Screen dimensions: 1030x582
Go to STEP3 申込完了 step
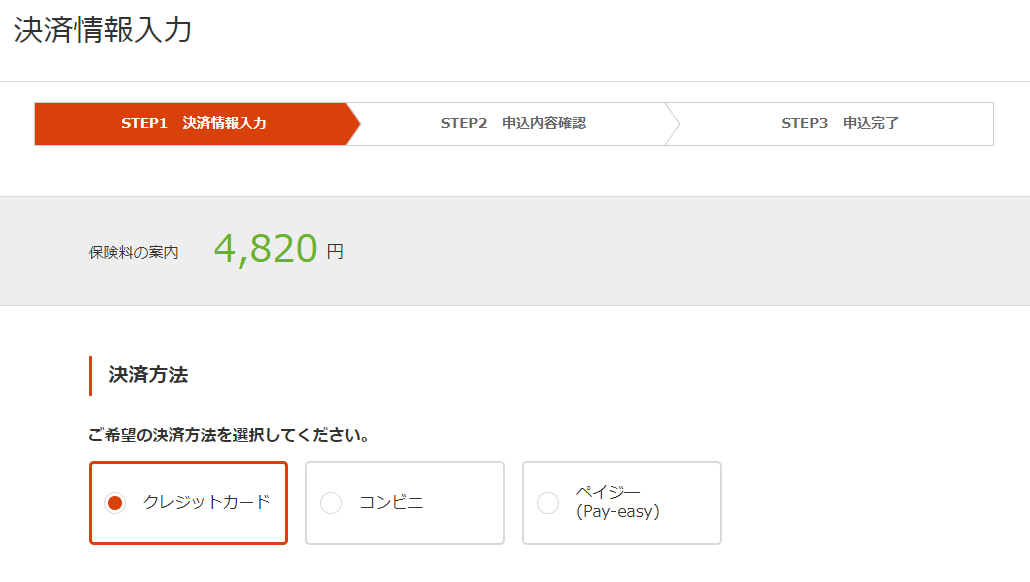pyautogui.click(x=840, y=123)
